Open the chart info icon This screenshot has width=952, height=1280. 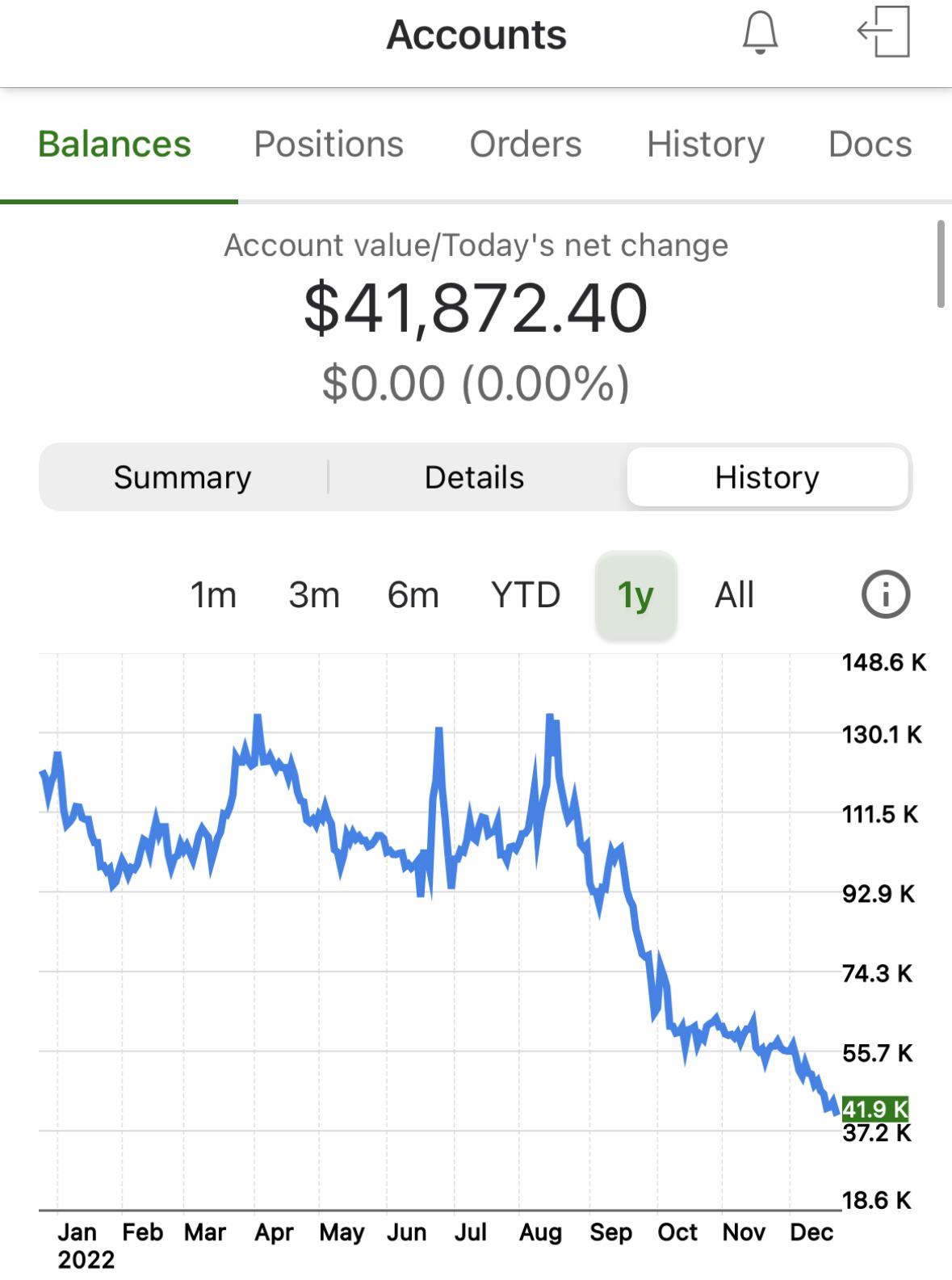[x=885, y=595]
